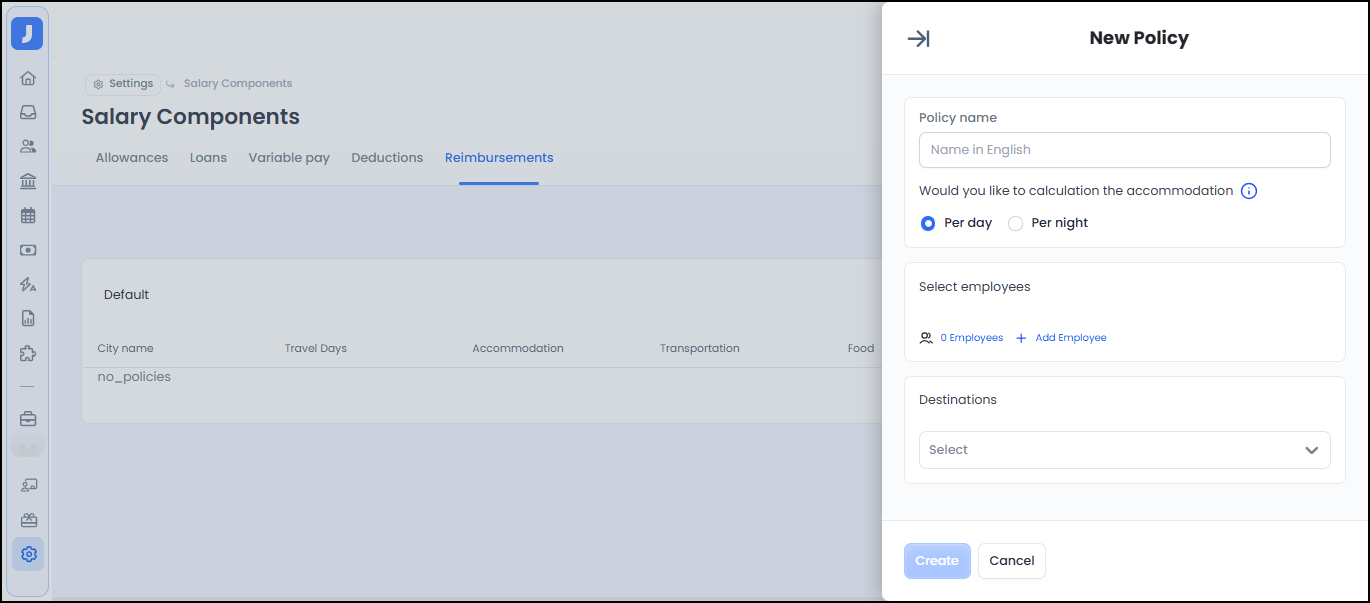Open the reports chart icon in sidebar
The height and width of the screenshot is (603, 1370).
[28, 319]
